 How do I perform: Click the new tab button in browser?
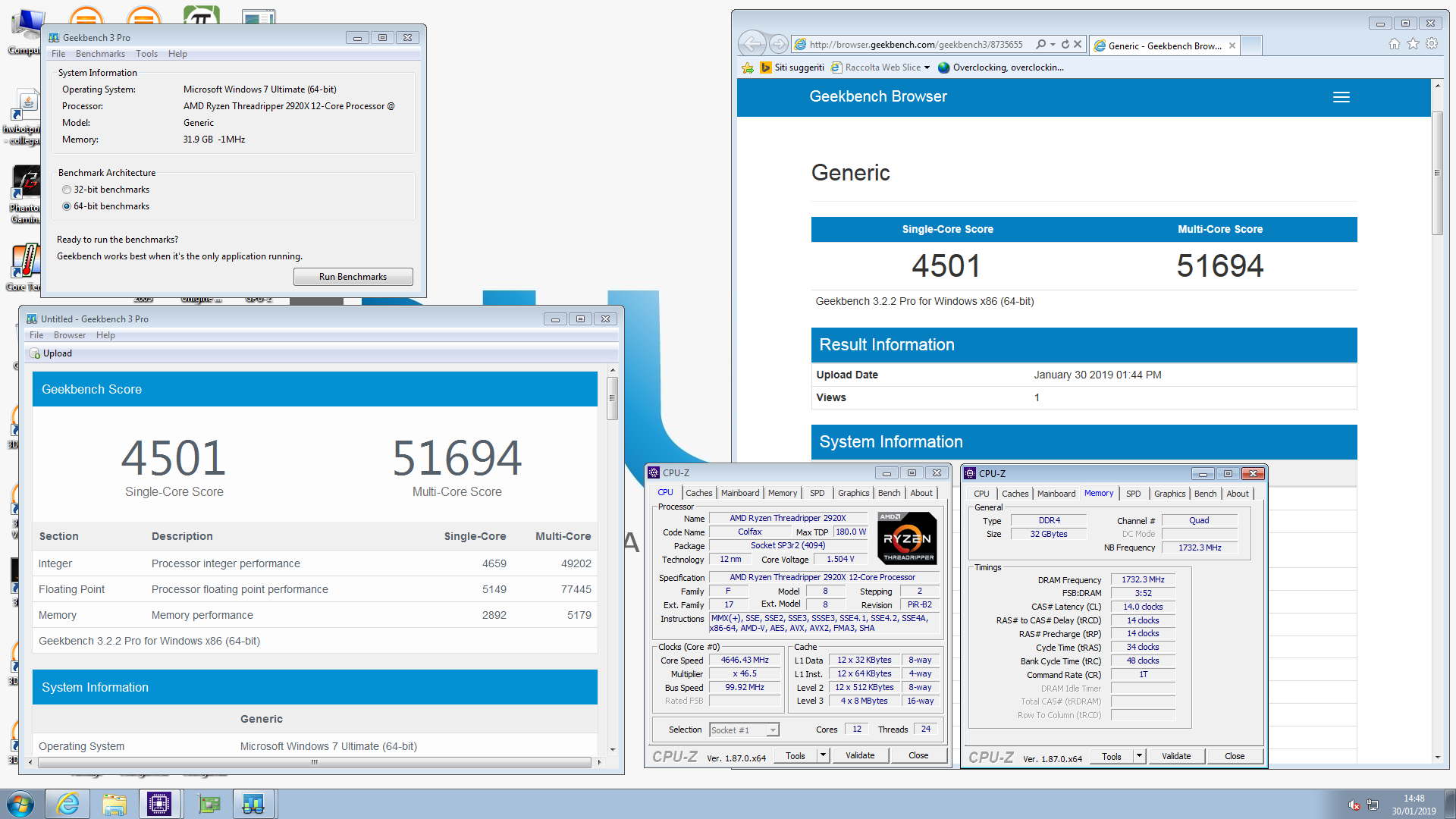coord(1252,45)
